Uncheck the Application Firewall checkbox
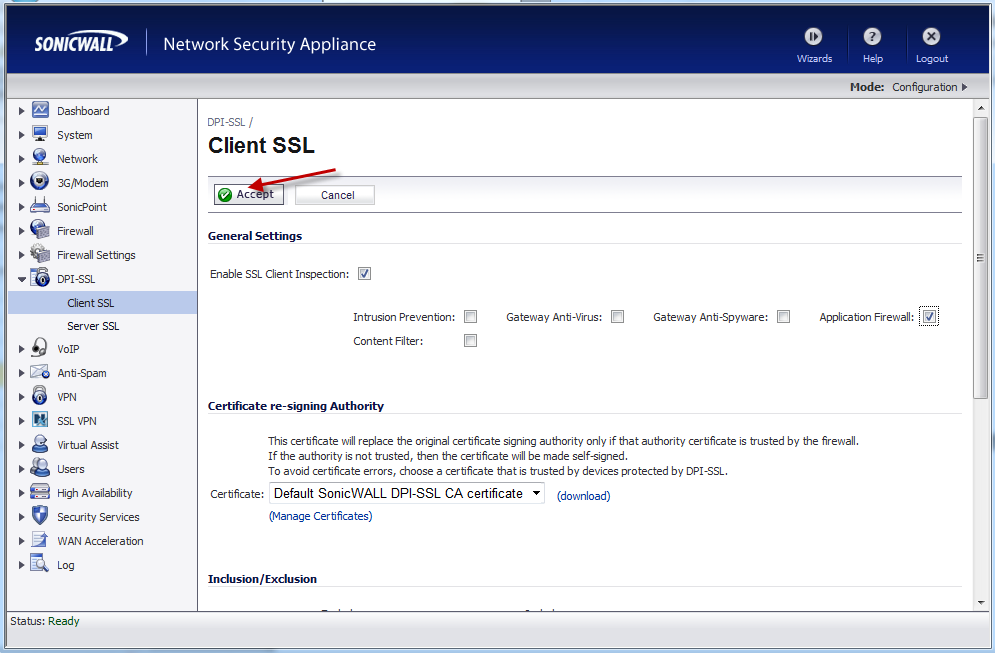 (929, 317)
